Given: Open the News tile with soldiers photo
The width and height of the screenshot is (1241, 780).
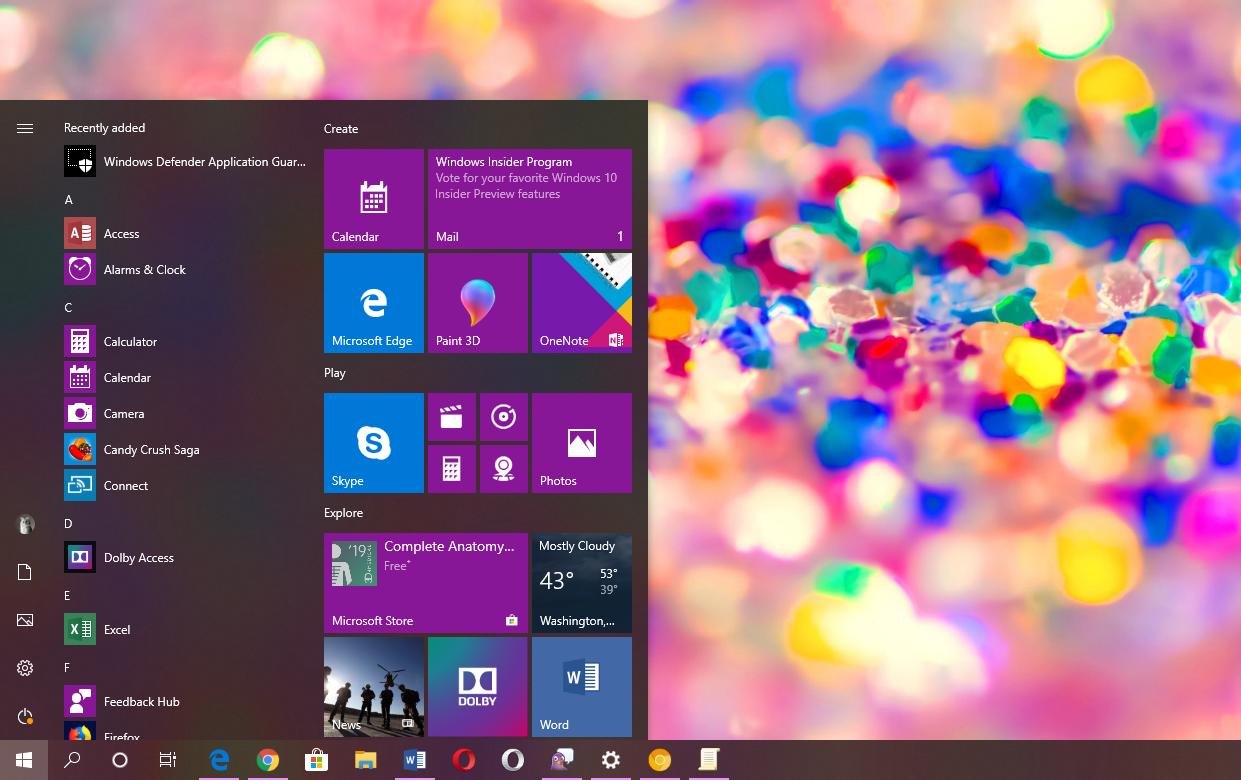Looking at the screenshot, I should tap(374, 687).
